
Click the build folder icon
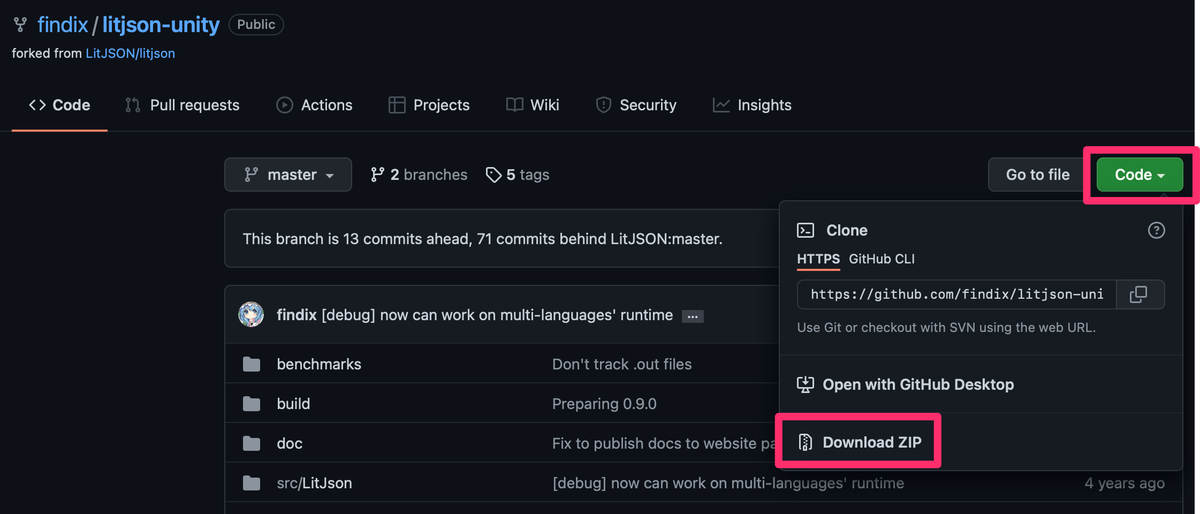pyautogui.click(x=251, y=404)
